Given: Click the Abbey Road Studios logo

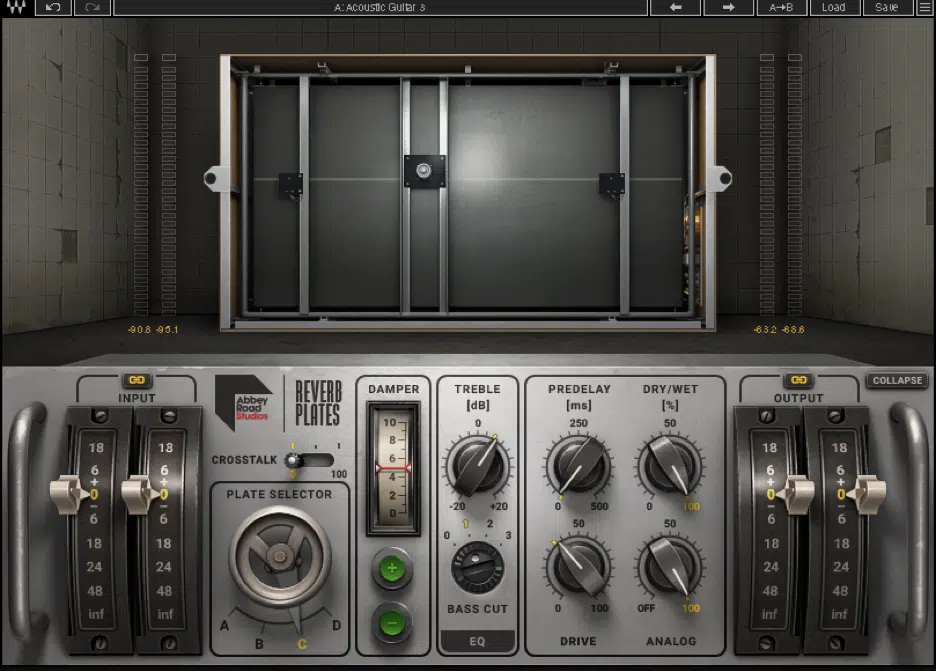Looking at the screenshot, I should pos(244,403).
